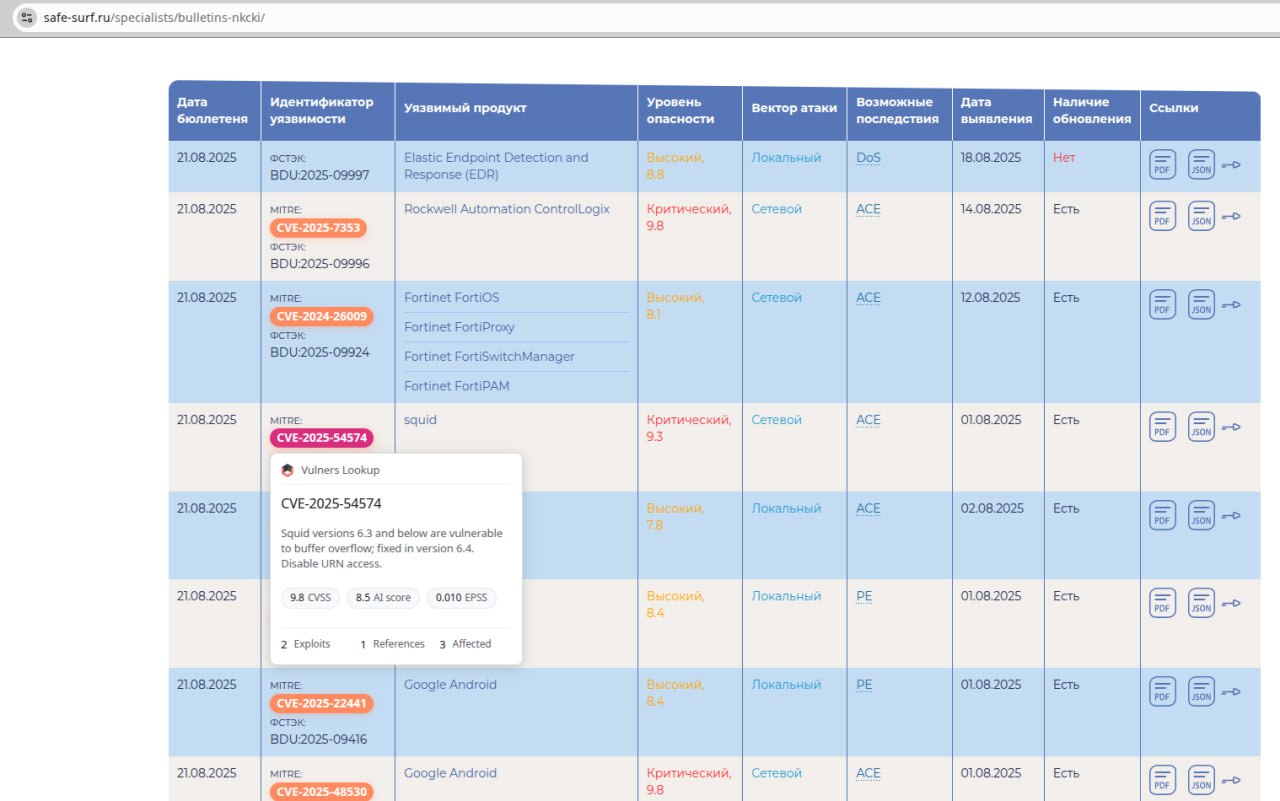Click the DoS consequence link
Viewport: 1280px width, 801px height.
(868, 158)
